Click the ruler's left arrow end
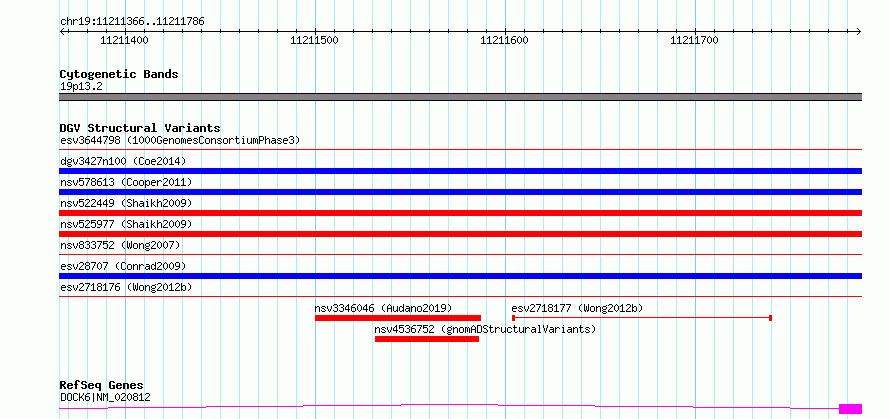 (62, 31)
